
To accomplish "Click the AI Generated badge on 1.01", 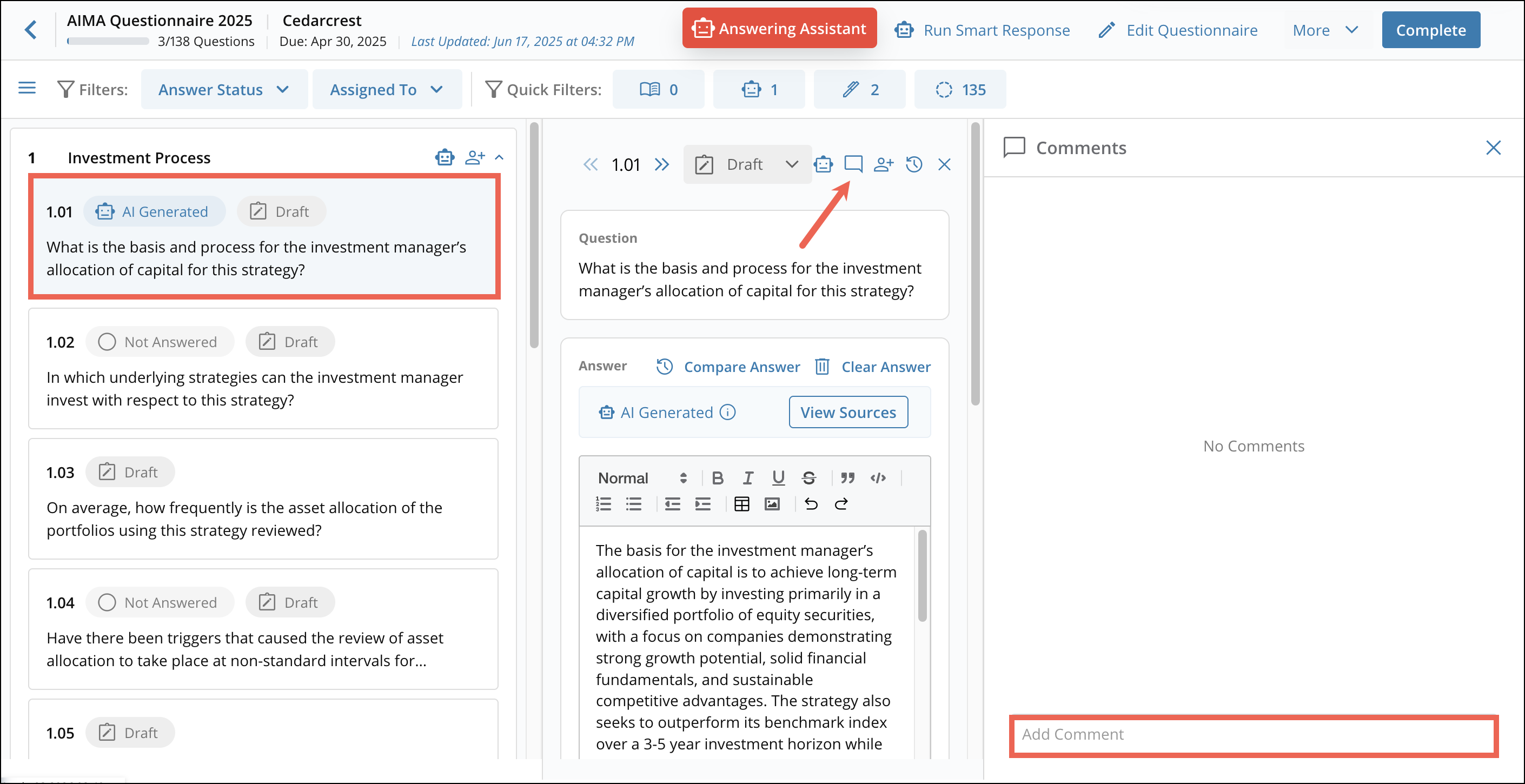I will 154,211.
